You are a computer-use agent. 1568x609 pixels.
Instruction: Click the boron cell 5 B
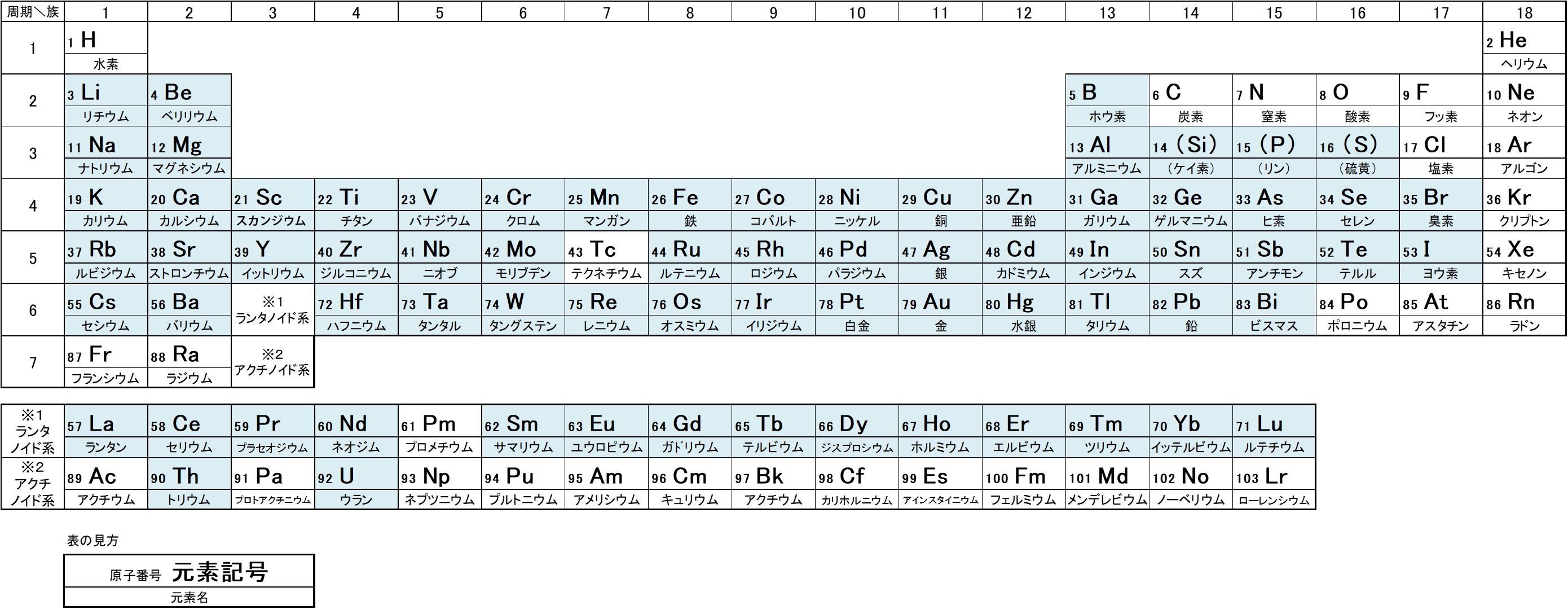[1107, 100]
